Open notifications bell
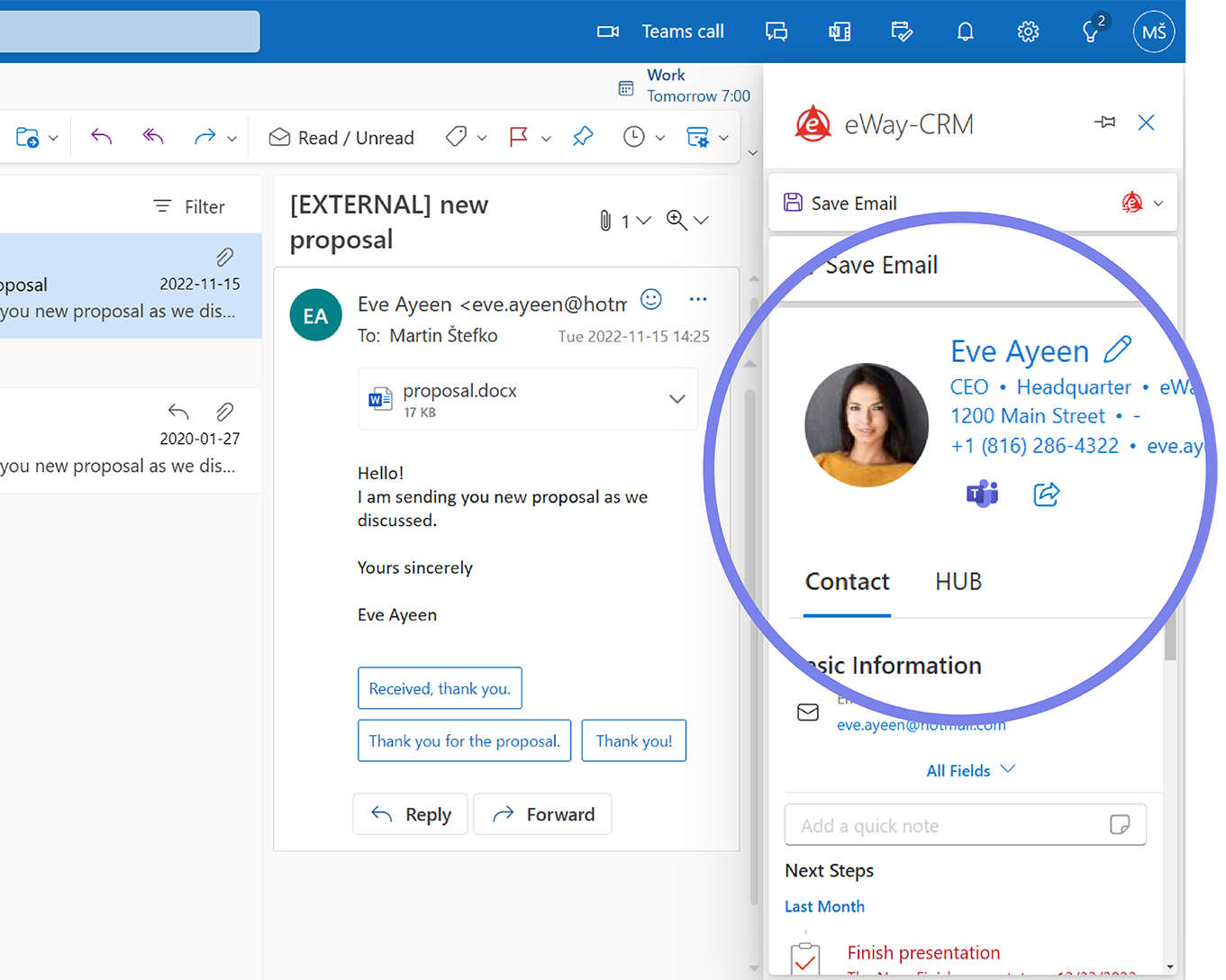The image size is (1226, 980). pos(965,32)
